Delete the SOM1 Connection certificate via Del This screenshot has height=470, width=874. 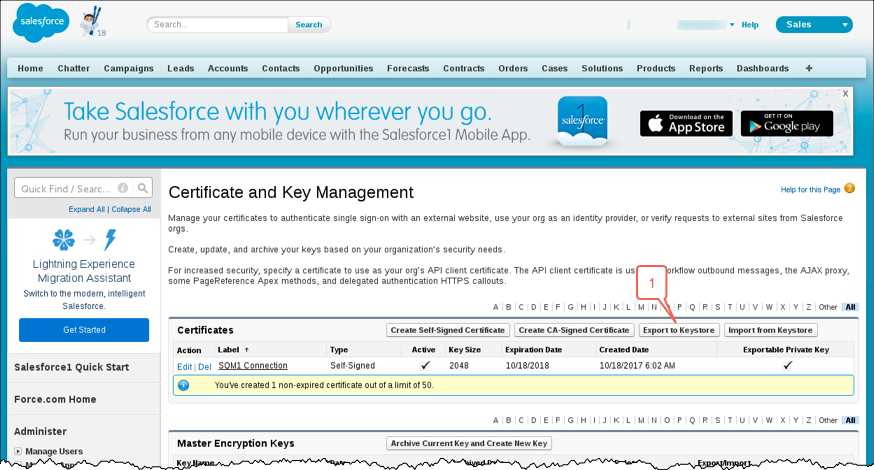coord(205,367)
